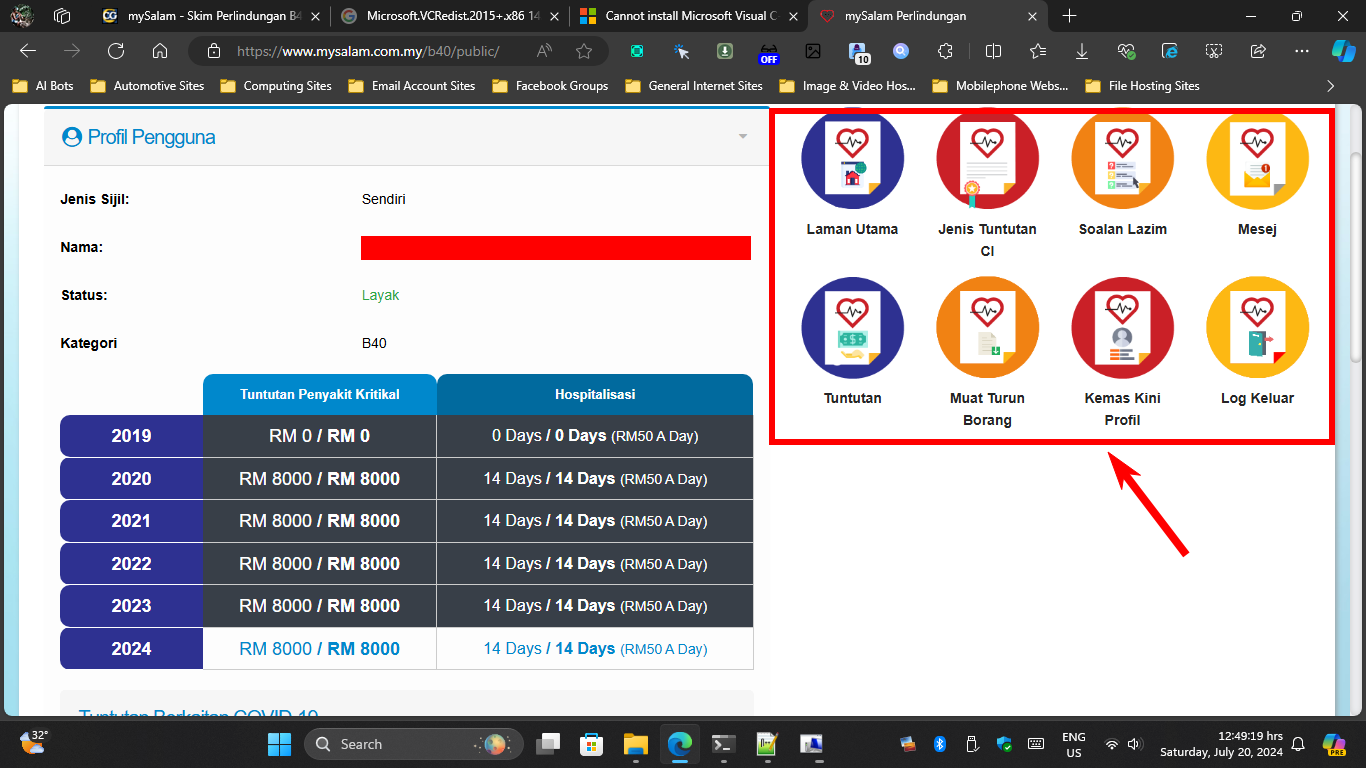Open the Computing Sites bookmarks folder
This screenshot has height=768, width=1366.
click(276, 86)
